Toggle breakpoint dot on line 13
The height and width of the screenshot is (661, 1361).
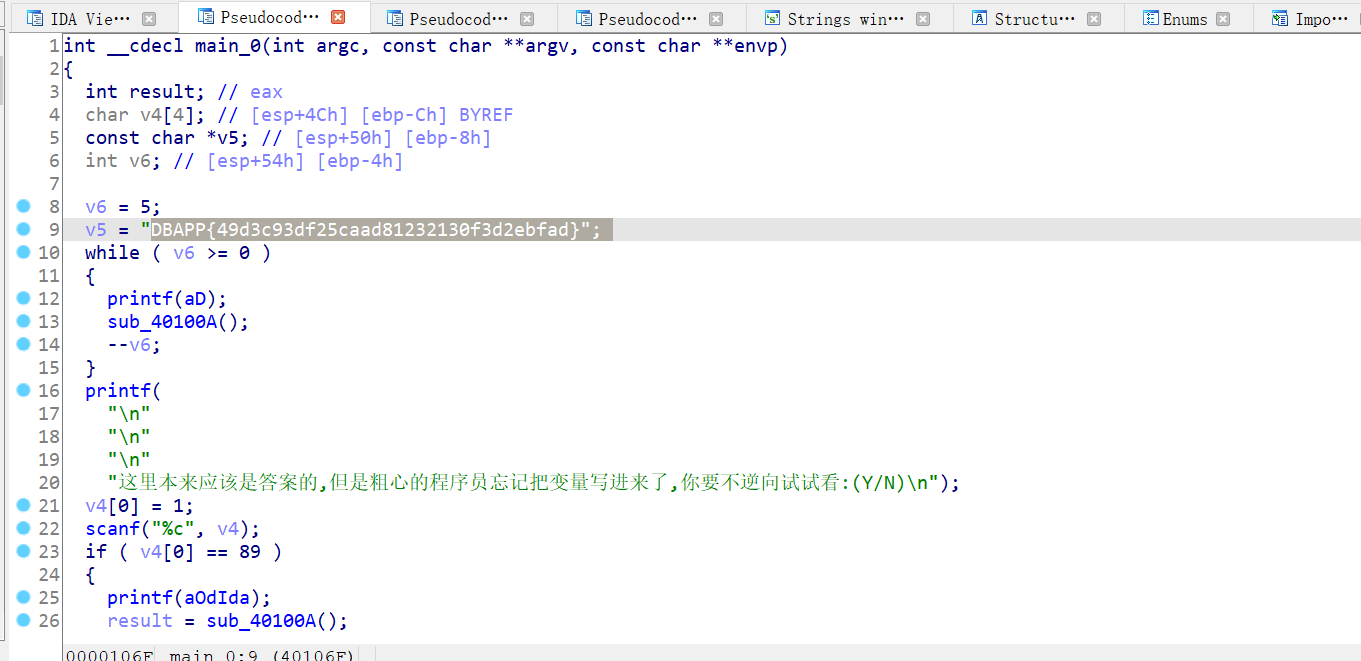24,321
